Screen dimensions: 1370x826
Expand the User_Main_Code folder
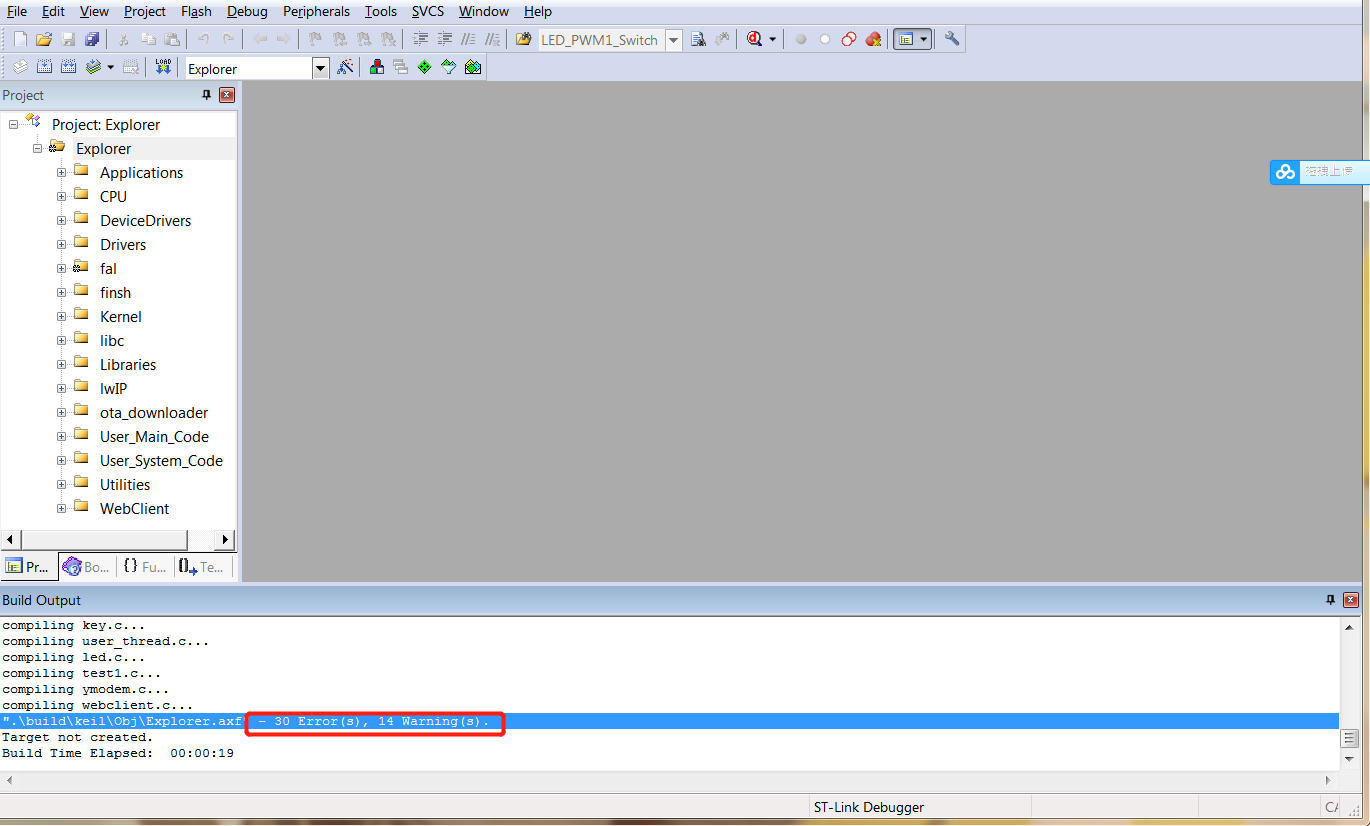pos(61,436)
